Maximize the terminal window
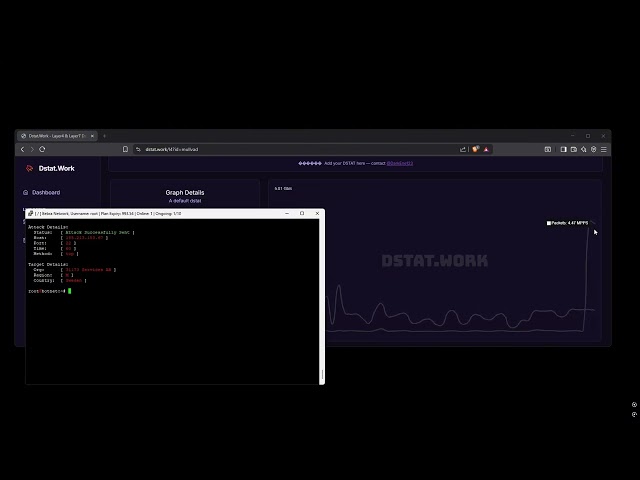This screenshot has width=640, height=480. pyautogui.click(x=302, y=213)
